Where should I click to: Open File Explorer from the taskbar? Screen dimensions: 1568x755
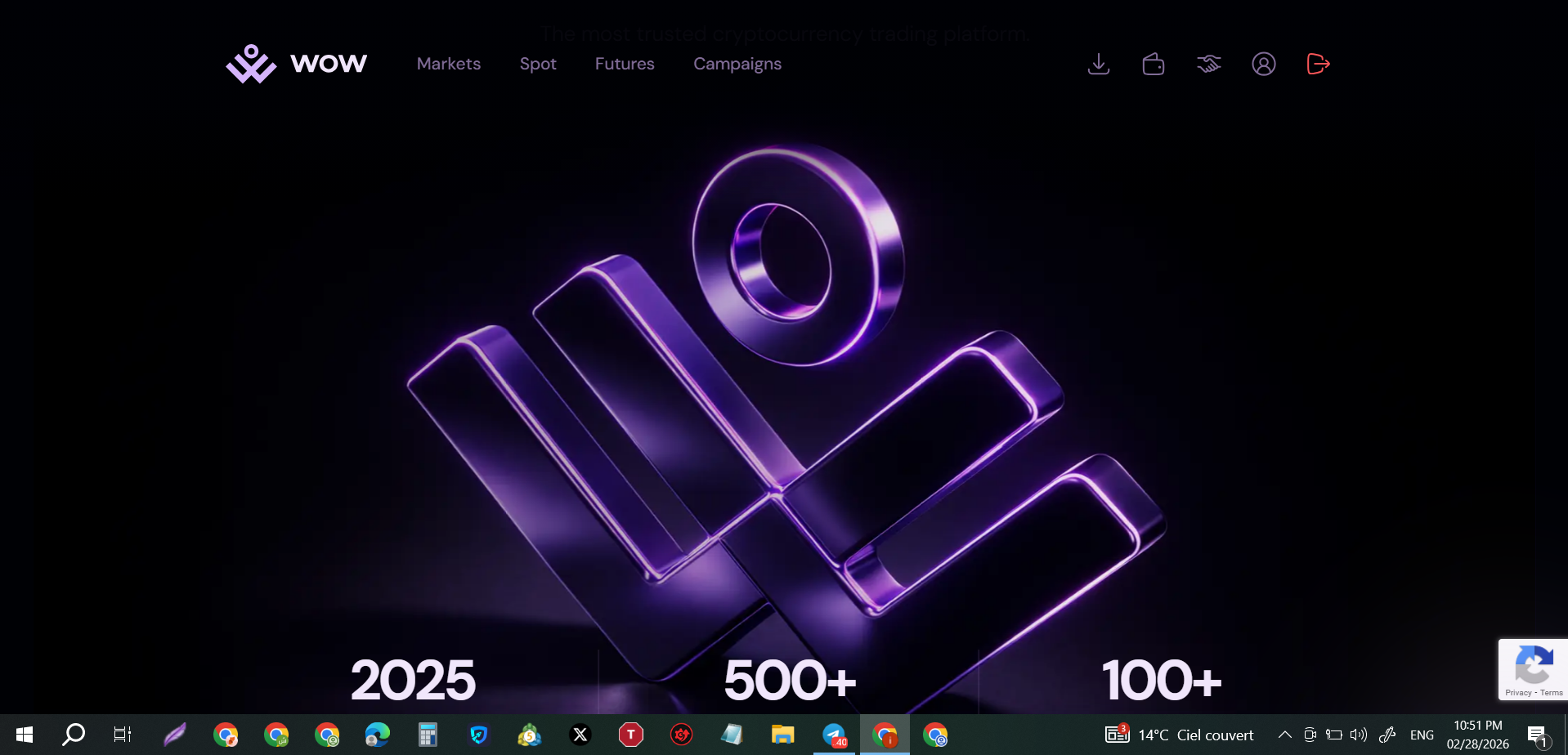coord(782,735)
